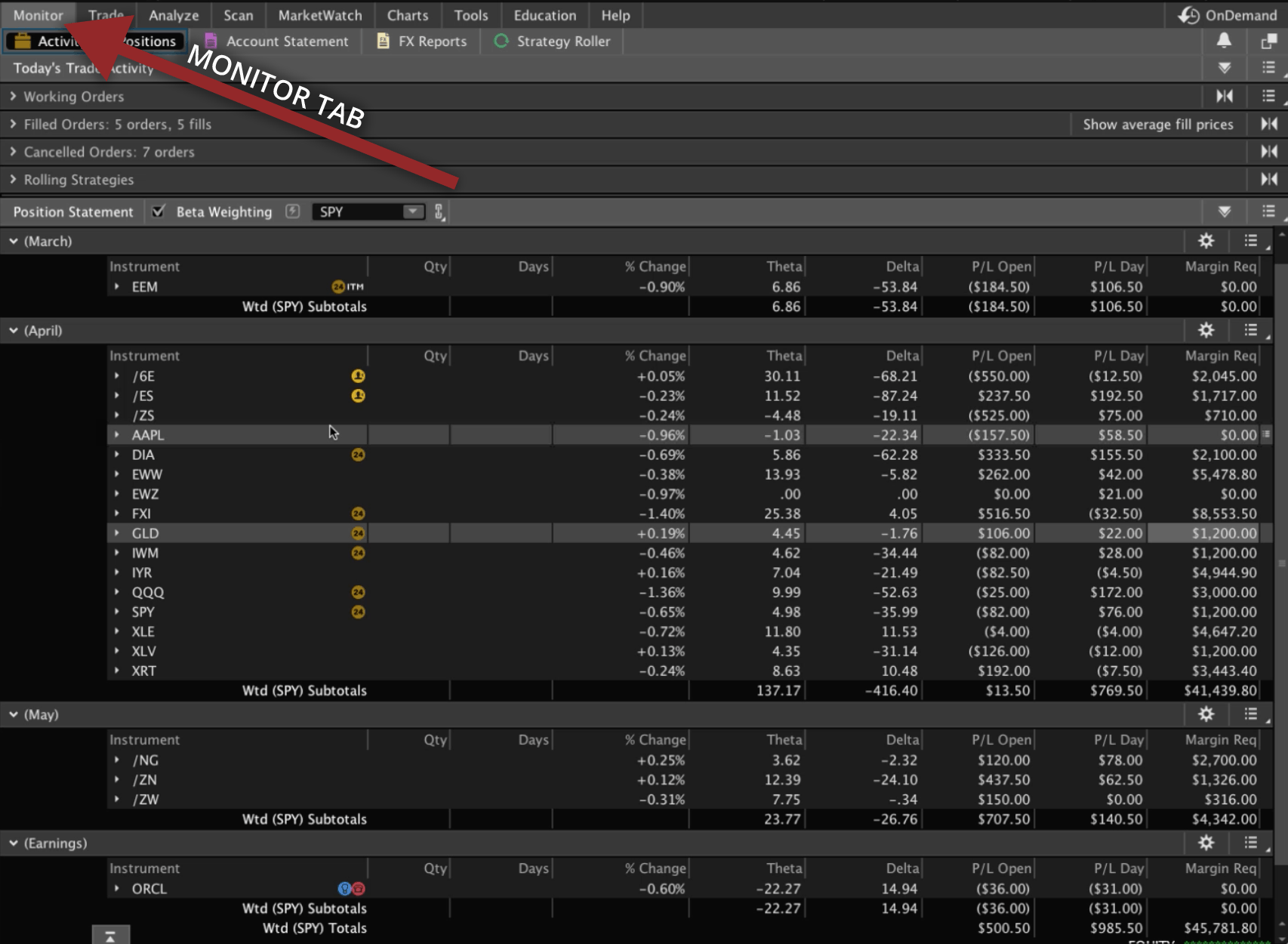Open the Education tab
The image size is (1288, 944).
click(545, 15)
